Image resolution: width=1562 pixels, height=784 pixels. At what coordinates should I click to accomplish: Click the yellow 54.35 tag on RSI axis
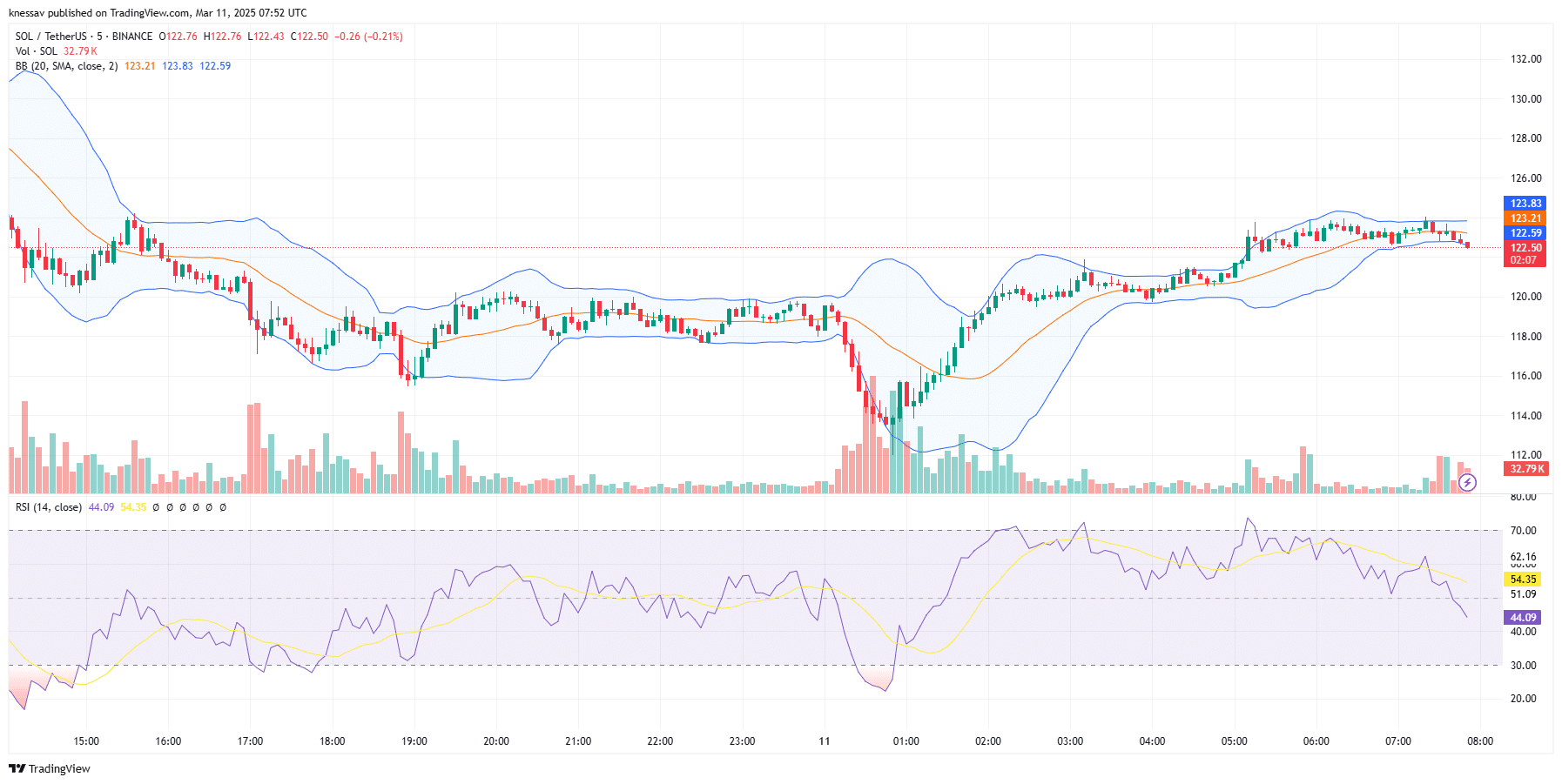coord(1523,580)
